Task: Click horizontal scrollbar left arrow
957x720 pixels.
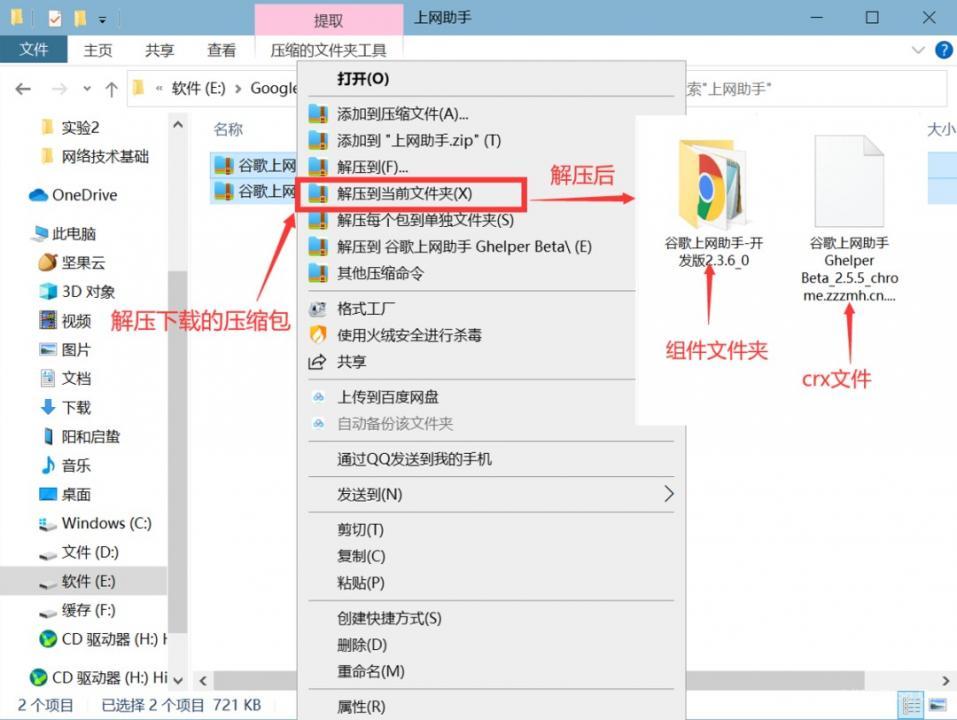Action: (x=203, y=680)
